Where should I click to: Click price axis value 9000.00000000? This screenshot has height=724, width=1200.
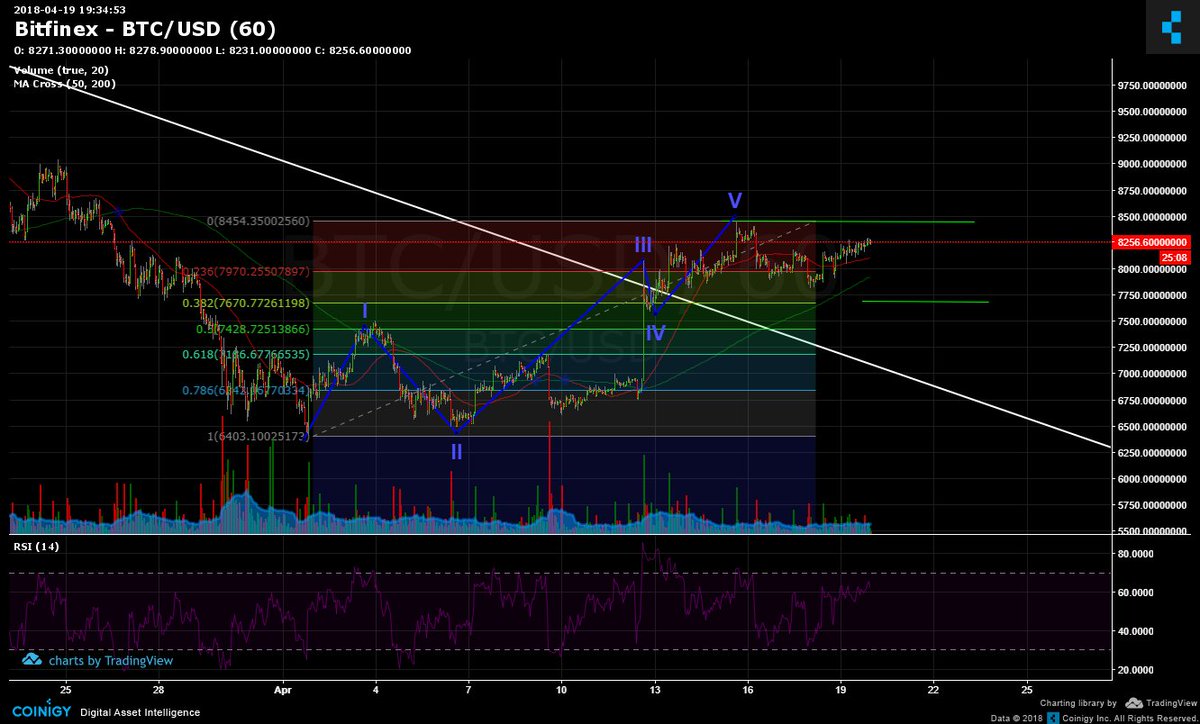pos(1153,164)
